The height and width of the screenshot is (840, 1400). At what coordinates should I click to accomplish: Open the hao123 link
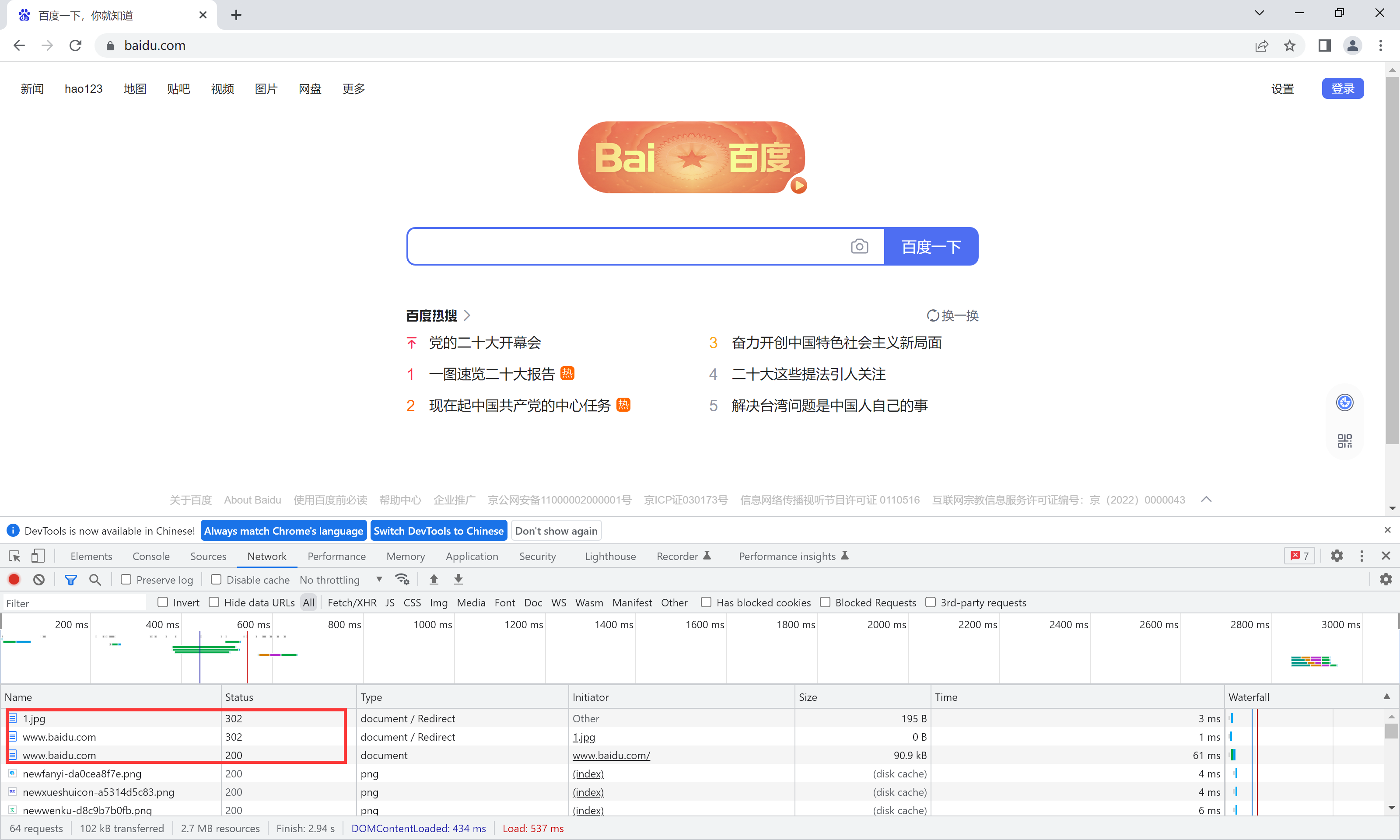coord(84,89)
